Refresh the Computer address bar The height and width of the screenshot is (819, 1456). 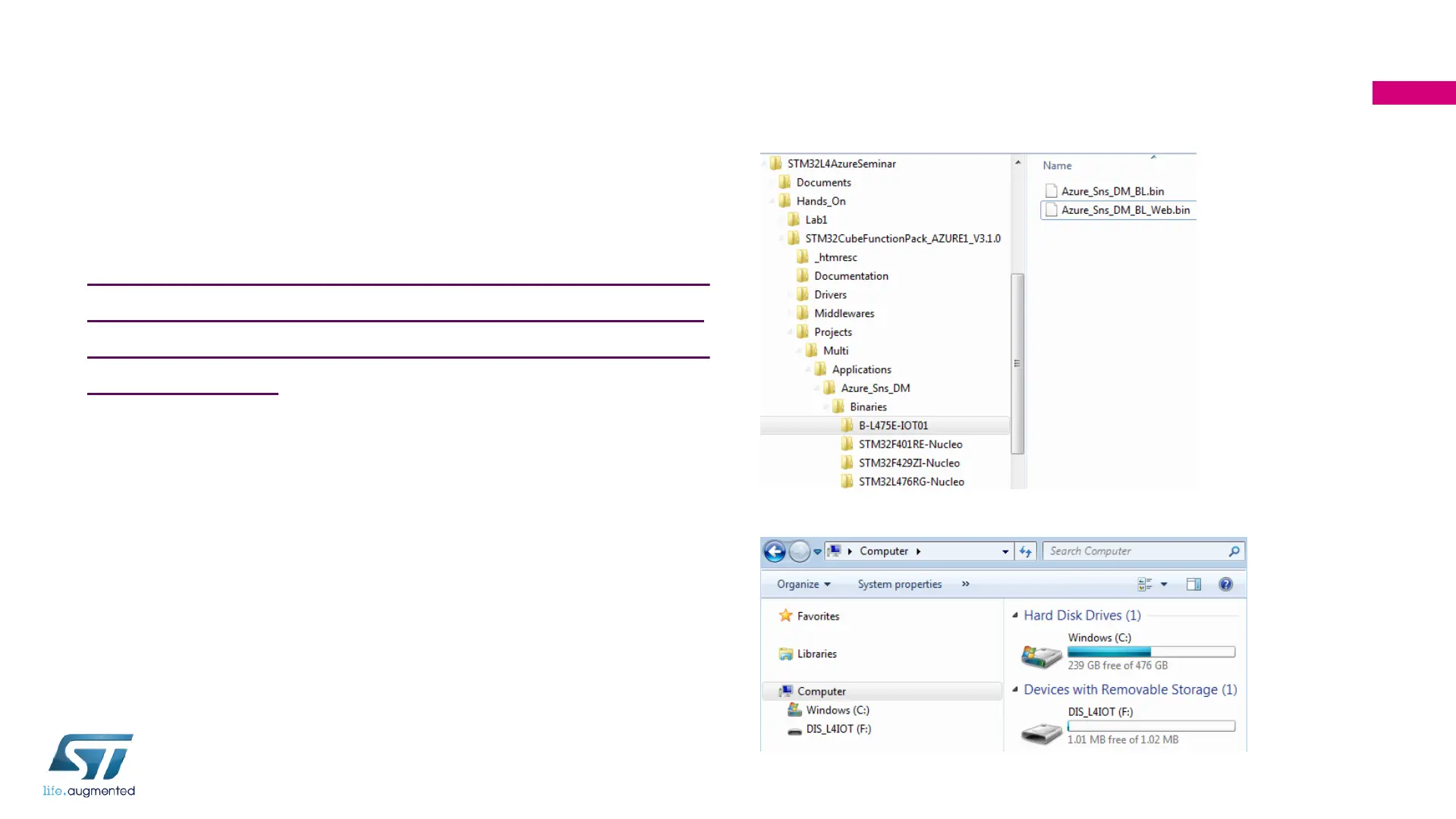(1026, 551)
